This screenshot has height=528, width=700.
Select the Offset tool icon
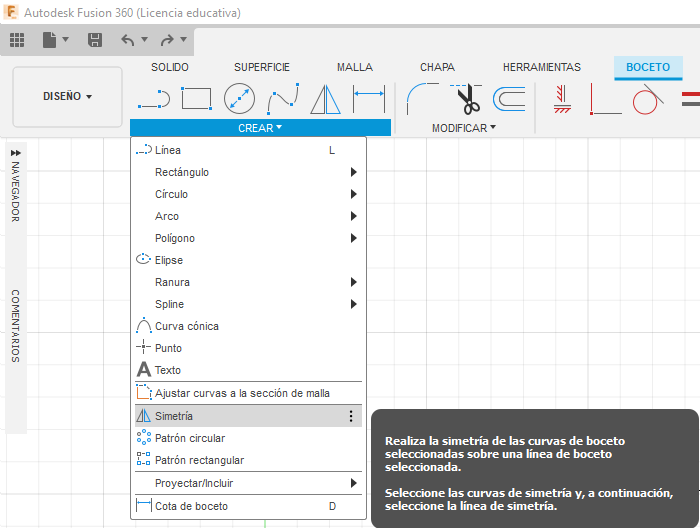click(509, 99)
